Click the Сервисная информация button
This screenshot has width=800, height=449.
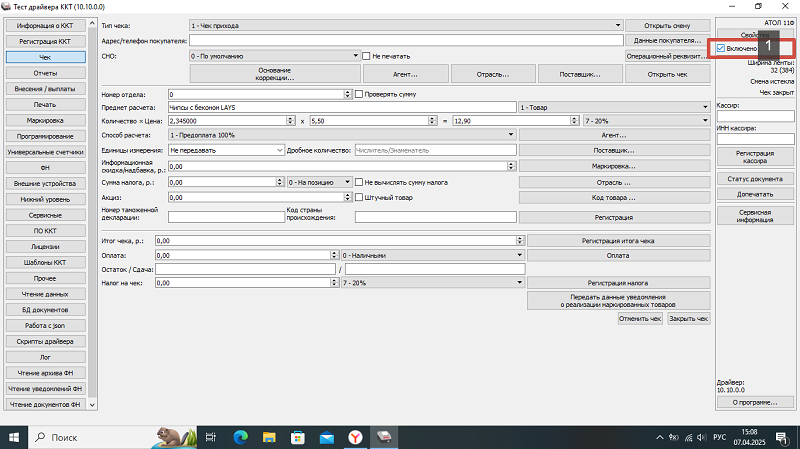pyautogui.click(x=755, y=216)
